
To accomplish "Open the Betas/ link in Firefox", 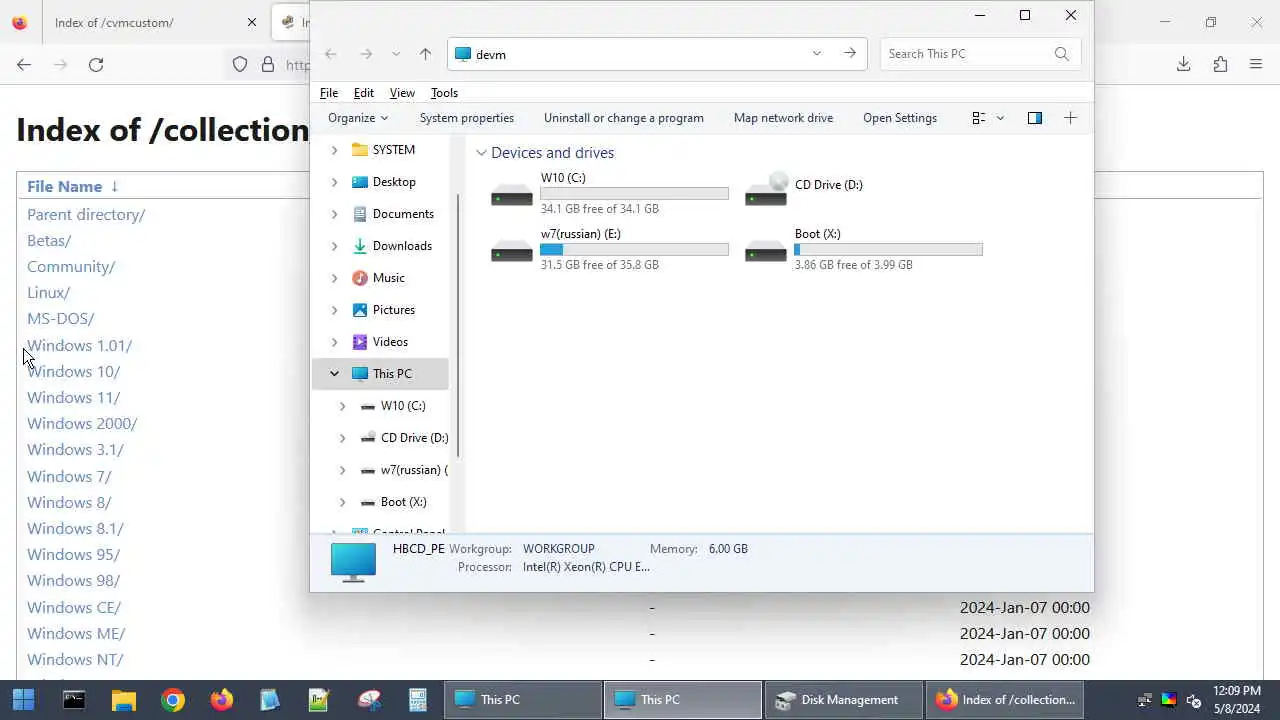I will tap(49, 241).
